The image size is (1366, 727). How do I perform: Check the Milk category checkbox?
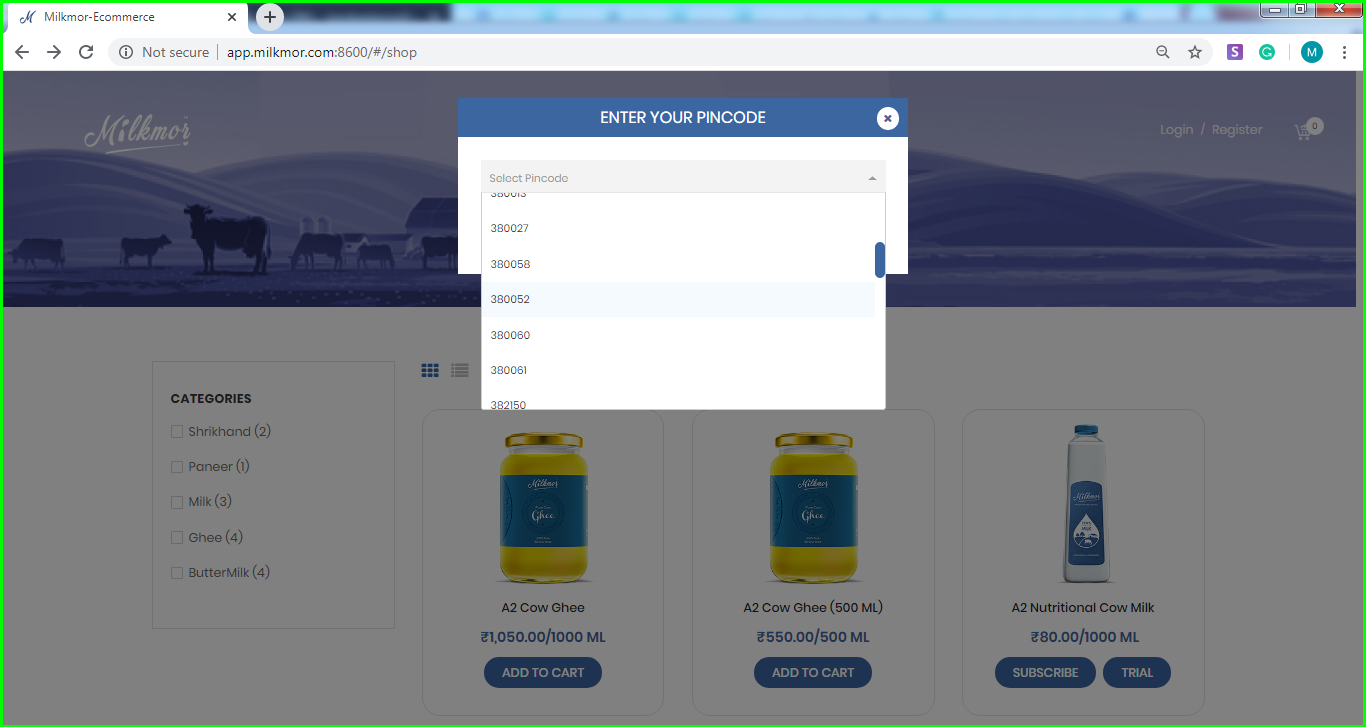(177, 502)
